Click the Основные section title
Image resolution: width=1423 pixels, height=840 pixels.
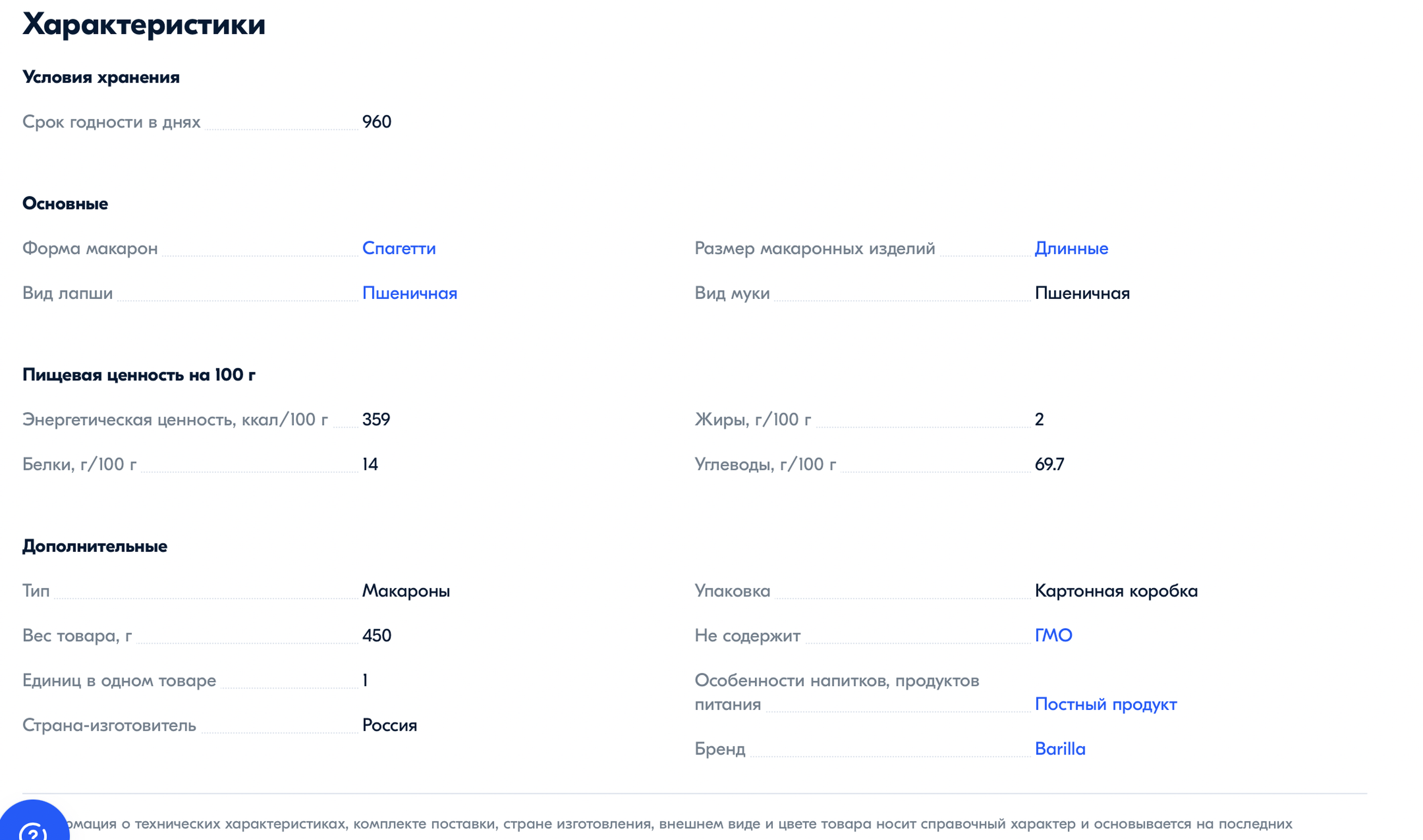(65, 203)
